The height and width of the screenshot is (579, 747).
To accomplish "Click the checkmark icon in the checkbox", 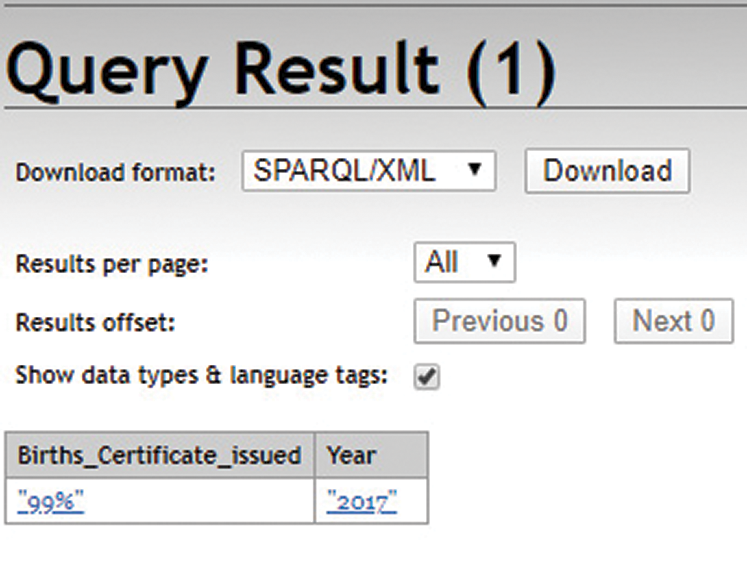I will [x=427, y=377].
